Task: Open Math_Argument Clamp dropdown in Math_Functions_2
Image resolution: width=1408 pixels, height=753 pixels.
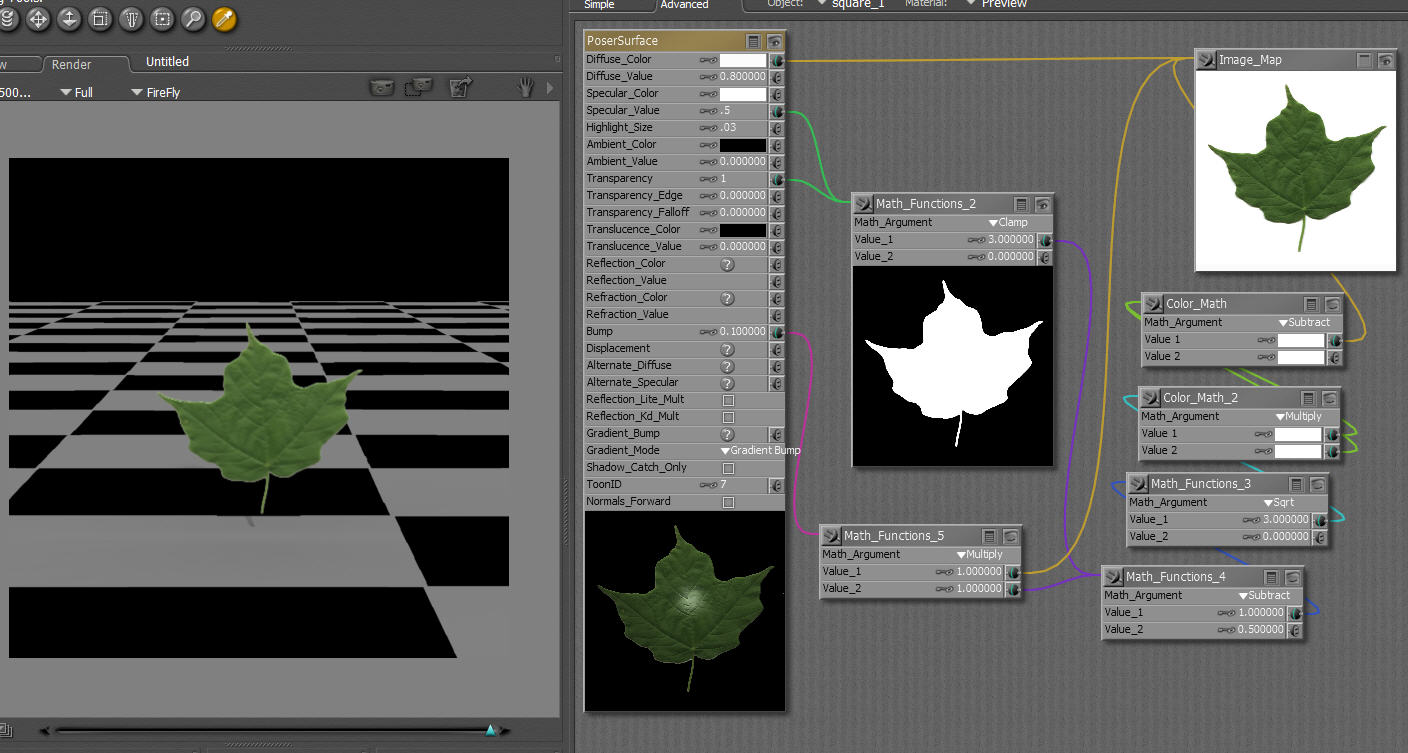Action: [x=1008, y=223]
